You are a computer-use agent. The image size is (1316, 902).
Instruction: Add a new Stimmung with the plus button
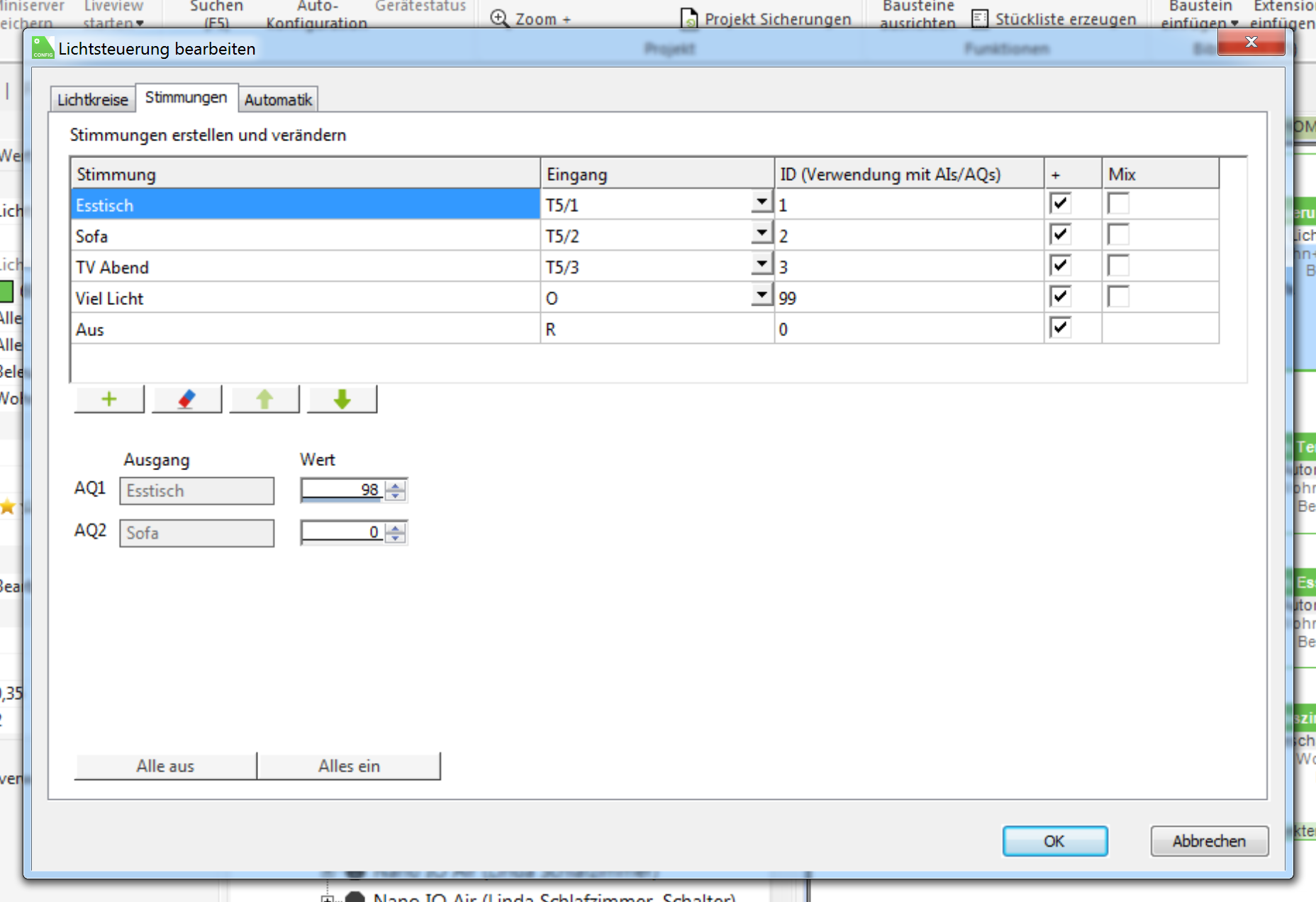pos(109,399)
